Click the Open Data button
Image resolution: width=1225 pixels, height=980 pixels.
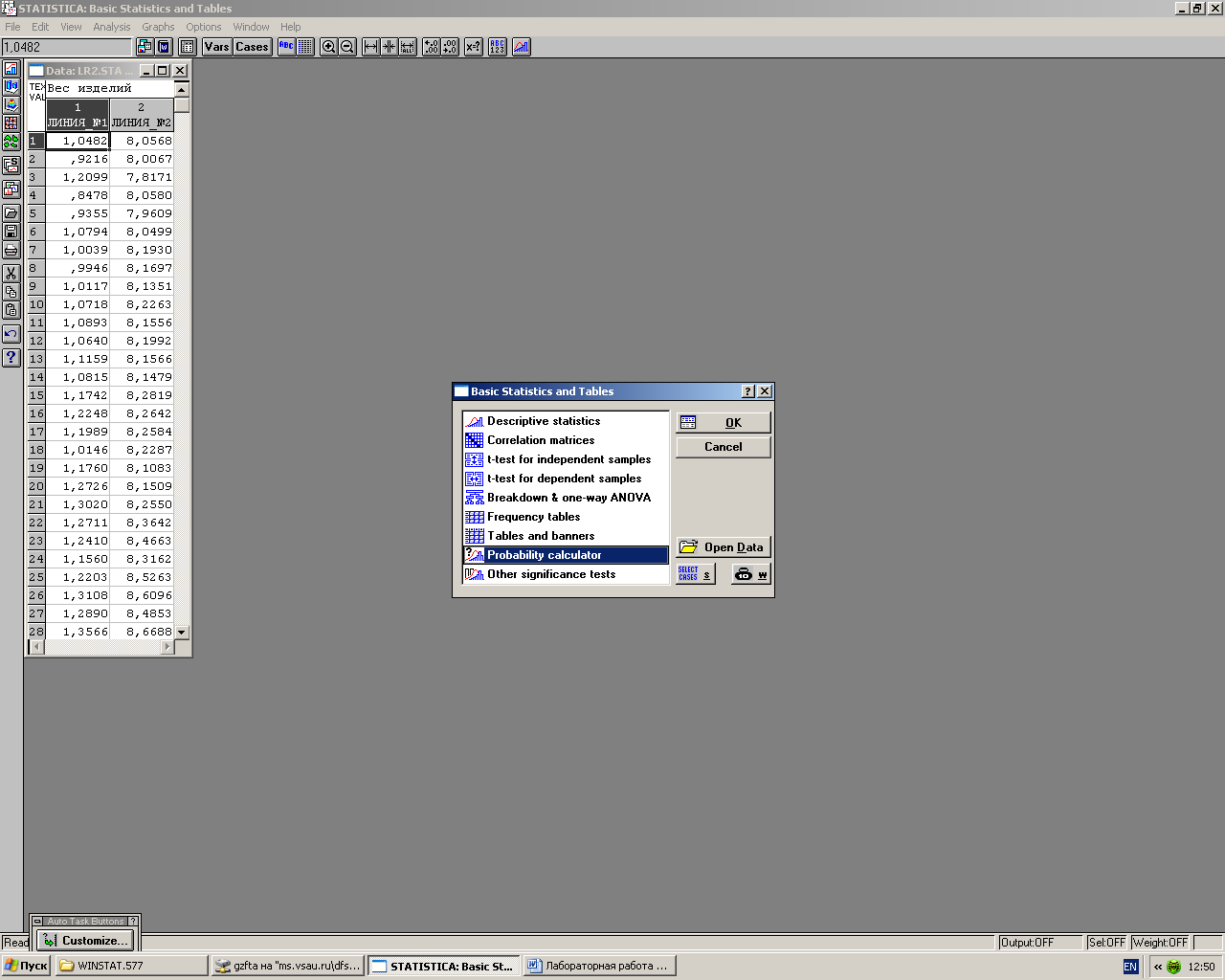click(x=724, y=547)
